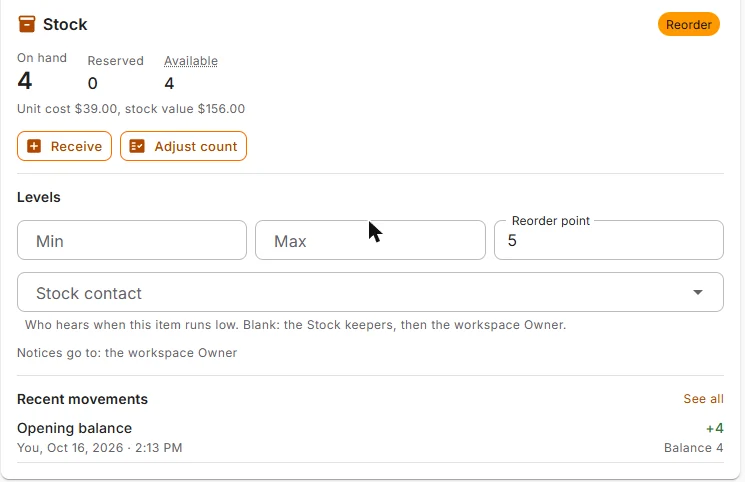Select the Stock contact combo box

[370, 292]
